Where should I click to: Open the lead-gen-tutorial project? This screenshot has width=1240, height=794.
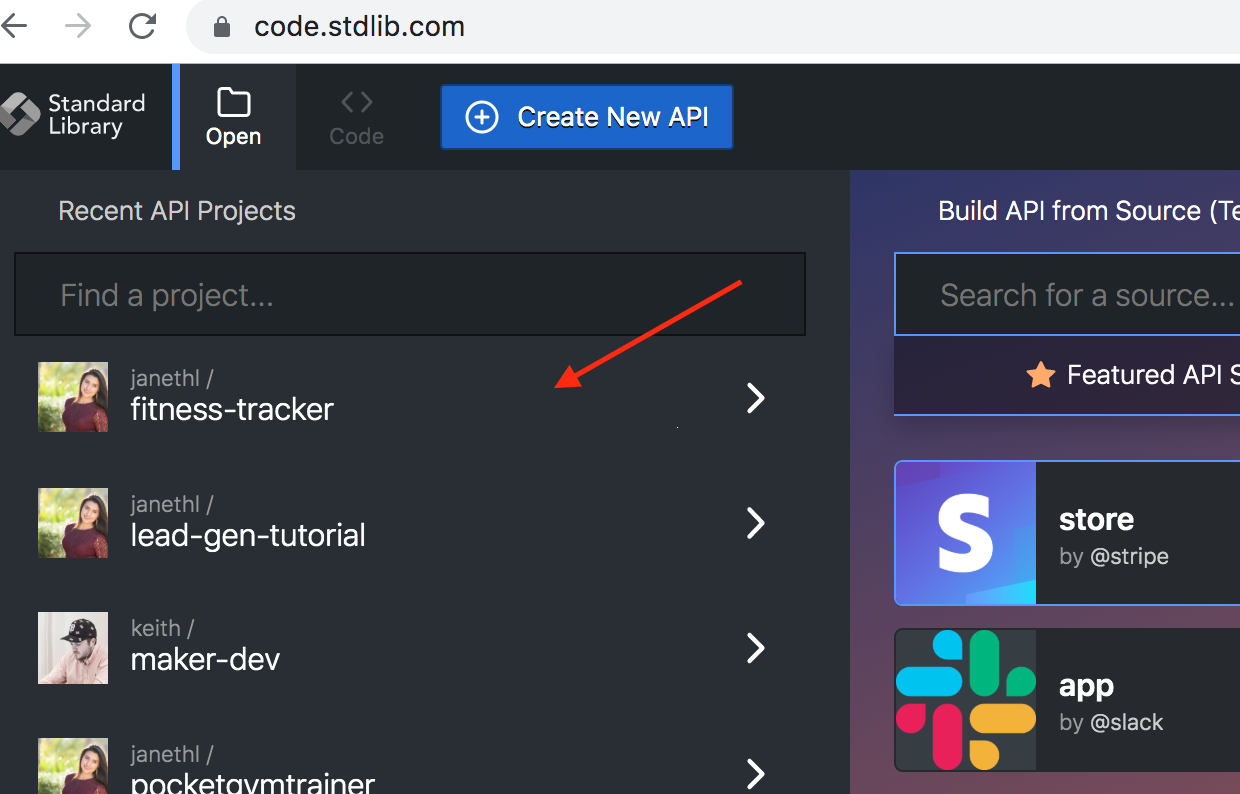pyautogui.click(x=410, y=522)
